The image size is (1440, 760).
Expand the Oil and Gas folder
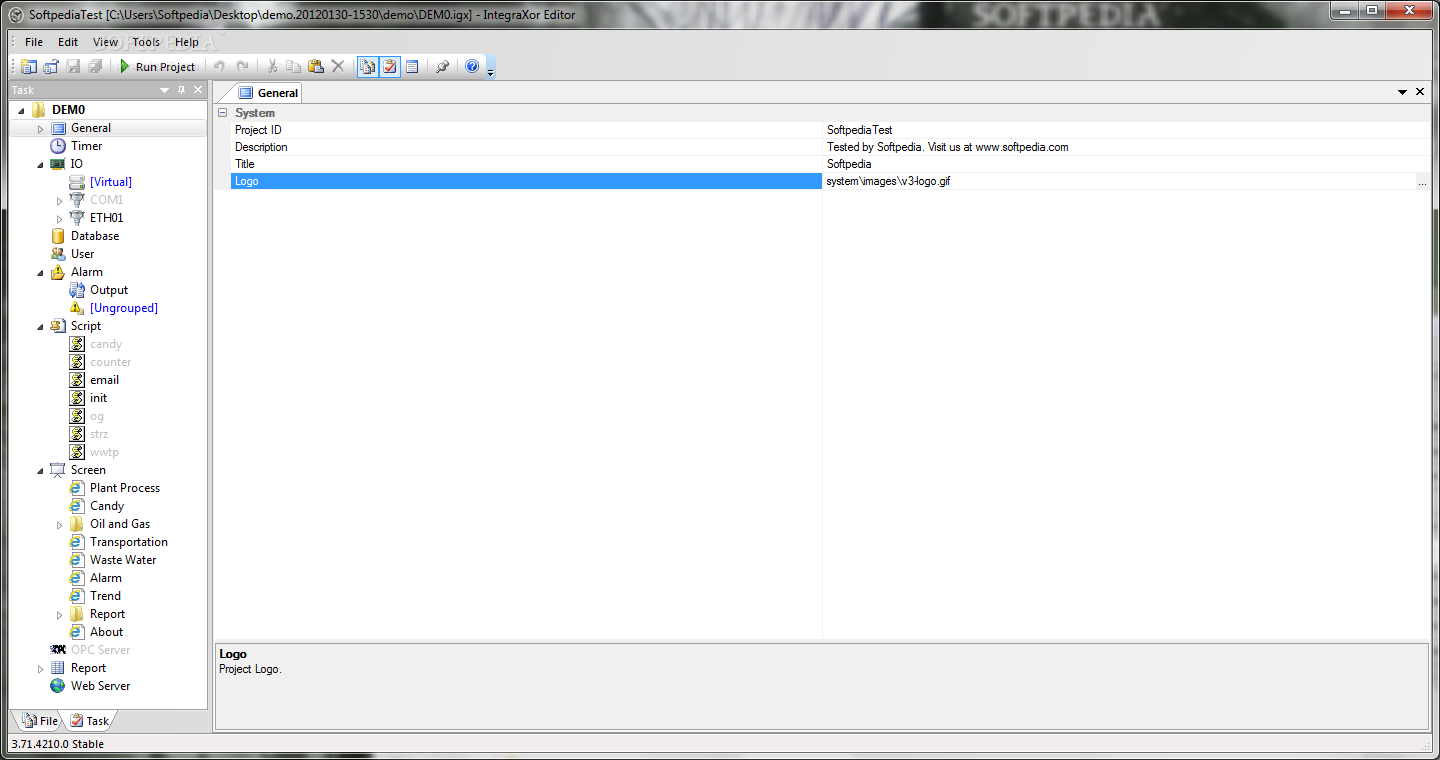[59, 524]
